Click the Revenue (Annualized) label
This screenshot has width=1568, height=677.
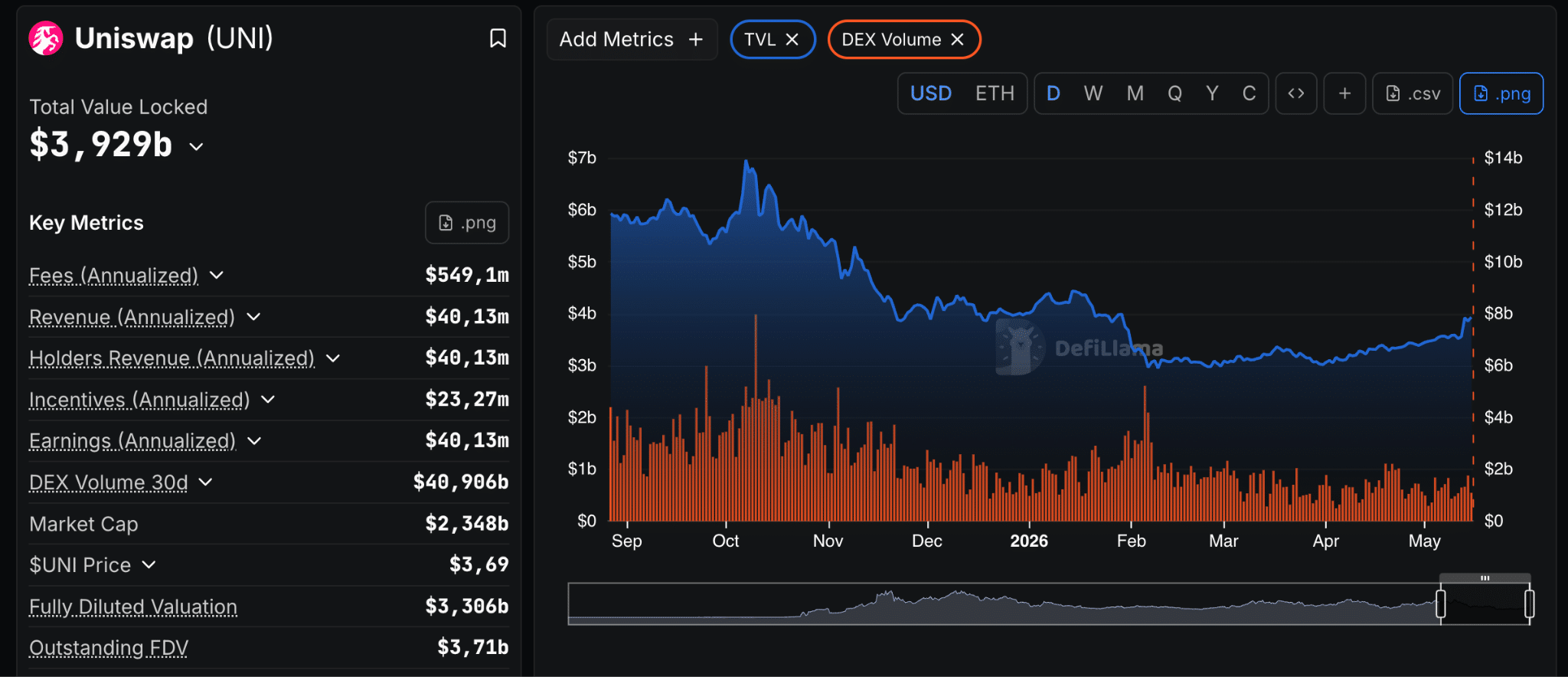point(132,316)
